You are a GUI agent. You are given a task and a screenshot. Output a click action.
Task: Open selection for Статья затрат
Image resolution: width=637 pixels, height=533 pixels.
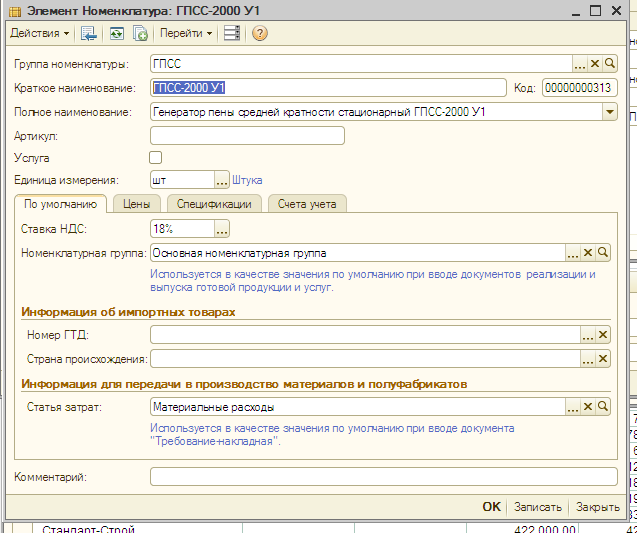tap(573, 407)
